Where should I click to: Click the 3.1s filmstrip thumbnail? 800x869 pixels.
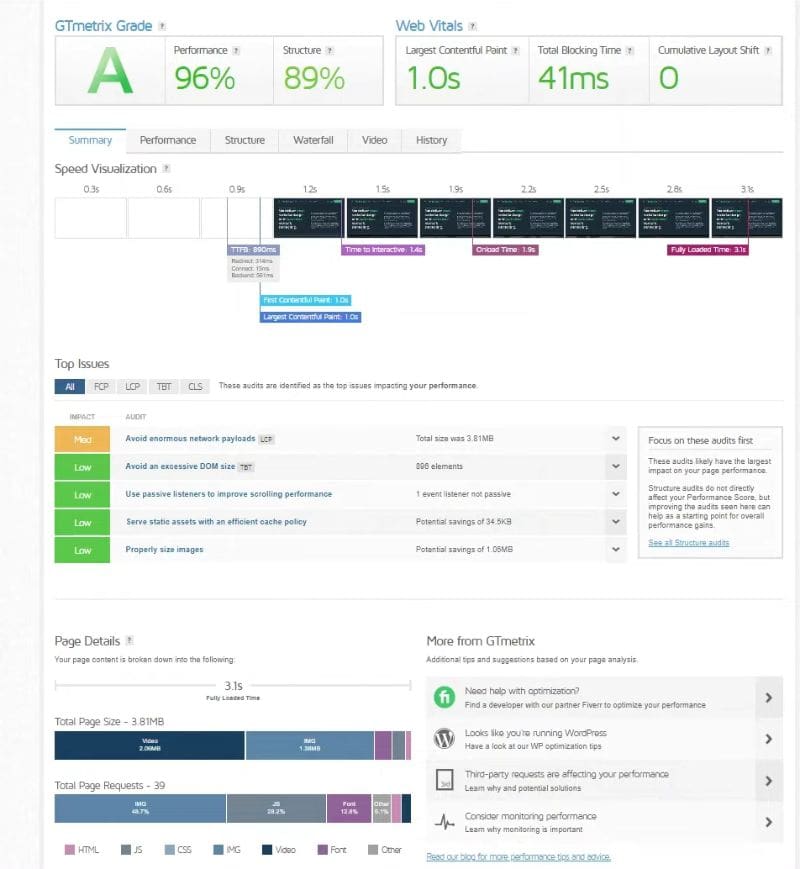(747, 218)
